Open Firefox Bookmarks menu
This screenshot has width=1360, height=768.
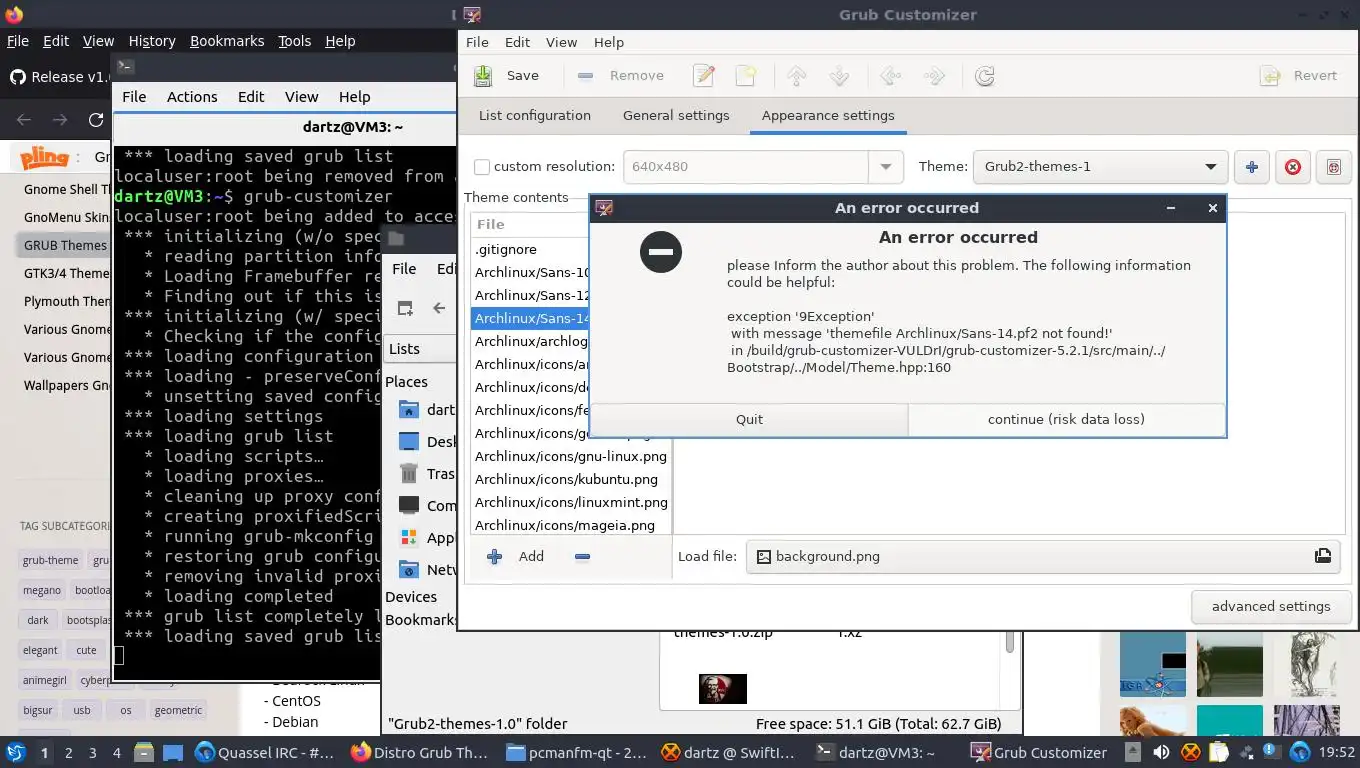coord(227,41)
